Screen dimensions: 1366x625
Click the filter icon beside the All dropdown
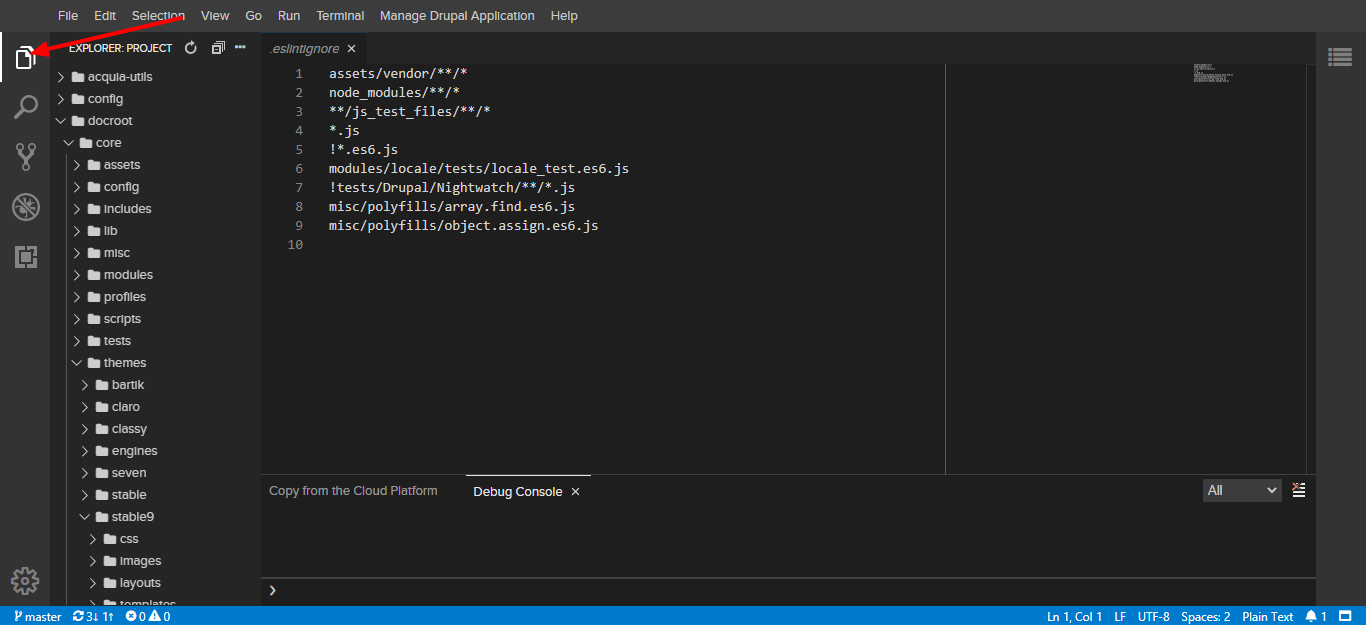(1298, 490)
